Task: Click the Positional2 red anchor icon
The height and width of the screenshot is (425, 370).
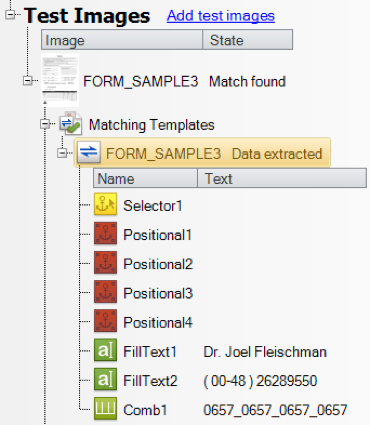Action: pyautogui.click(x=105, y=263)
